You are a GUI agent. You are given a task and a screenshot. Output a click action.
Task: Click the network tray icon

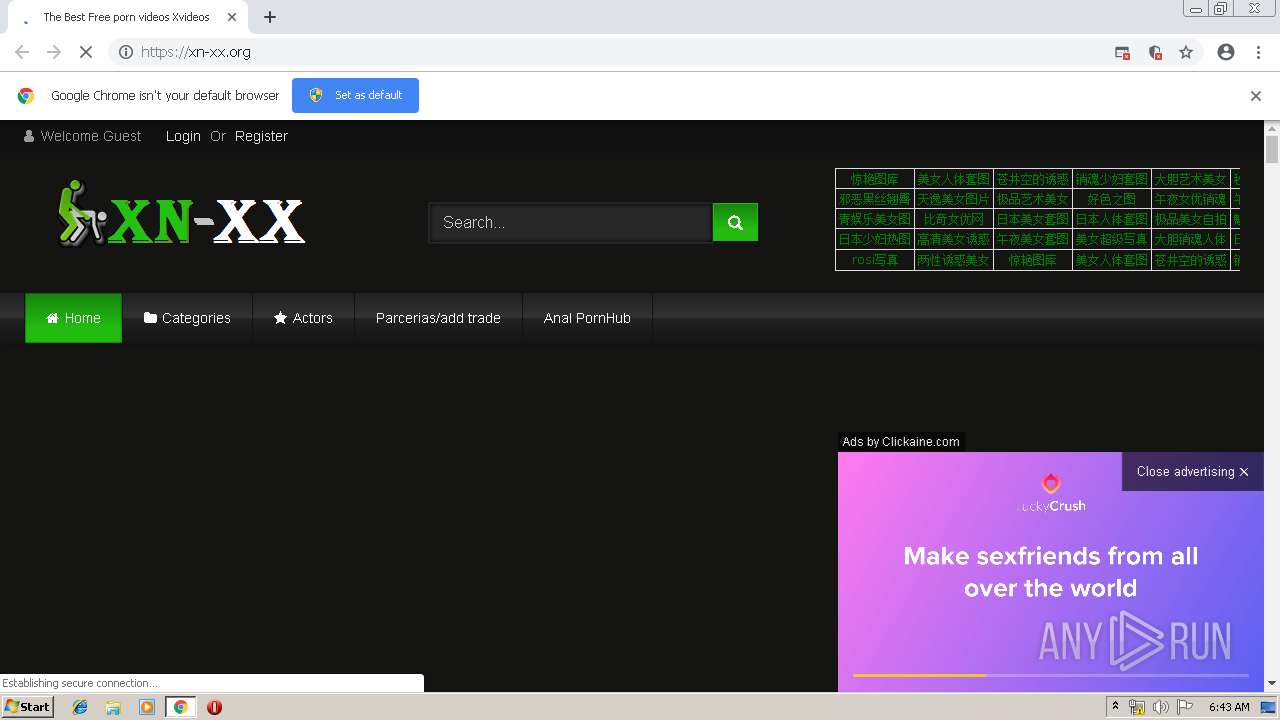coord(1137,707)
